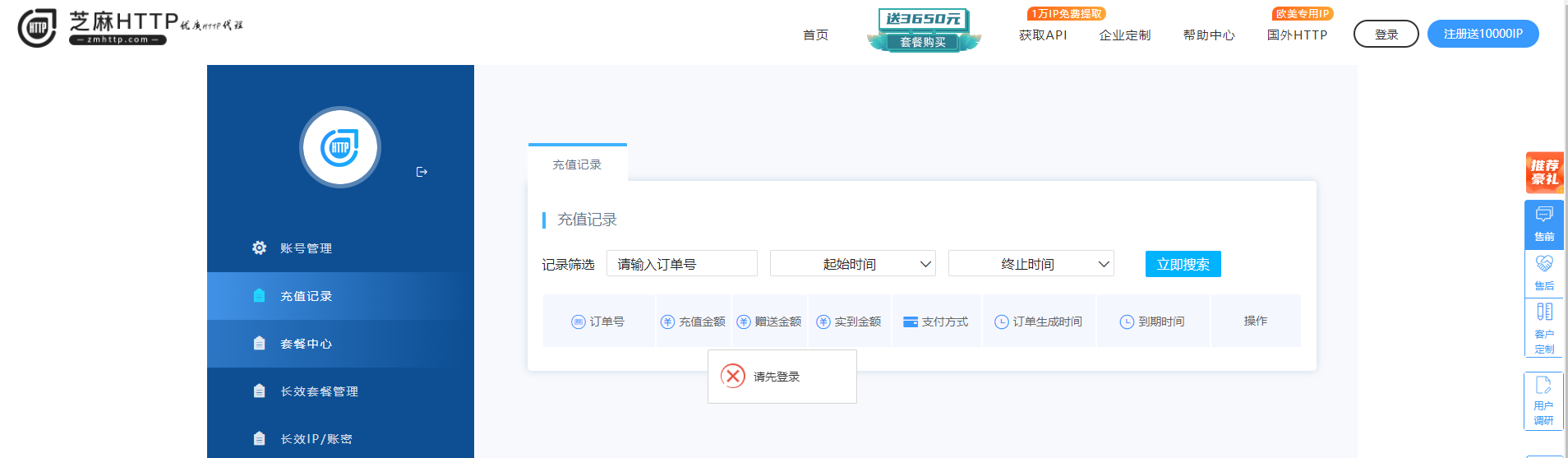
Task: Click the 客户定制 icon in the right sidebar
Action: (x=1544, y=327)
